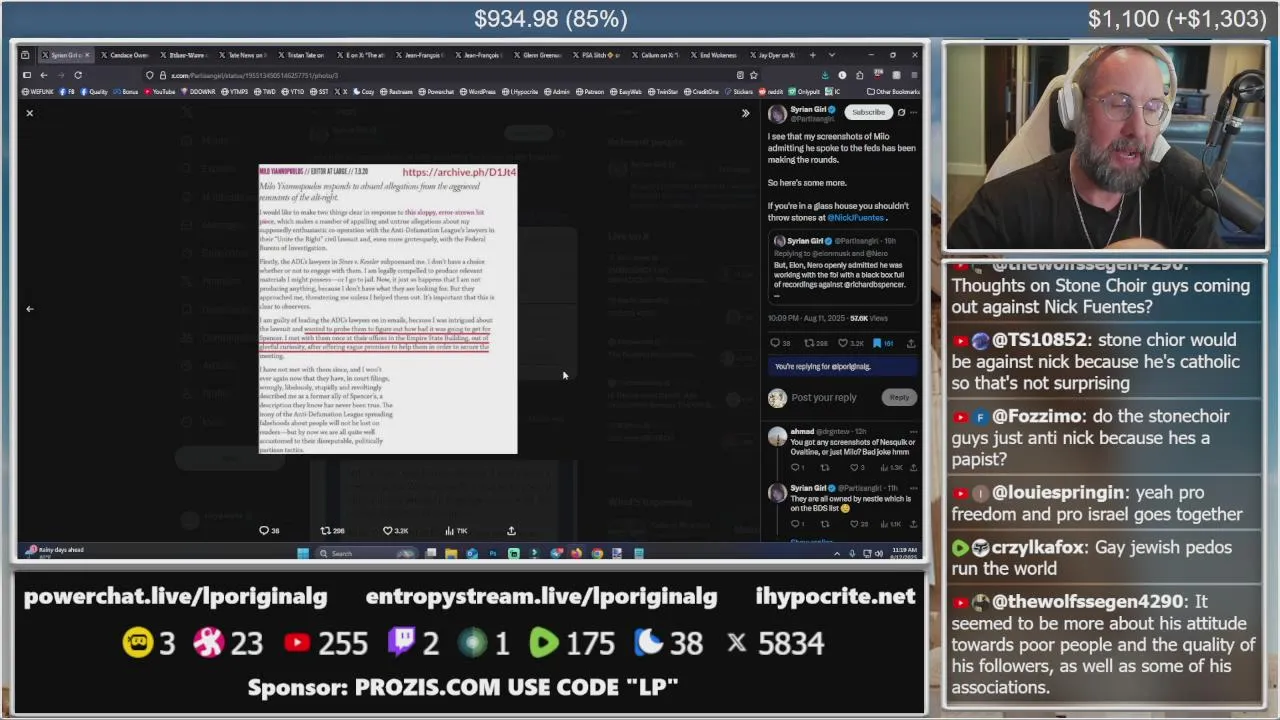This screenshot has width=1280, height=720.
Task: Open the Windows Start button in the taskbar
Action: pyautogui.click(x=303, y=553)
